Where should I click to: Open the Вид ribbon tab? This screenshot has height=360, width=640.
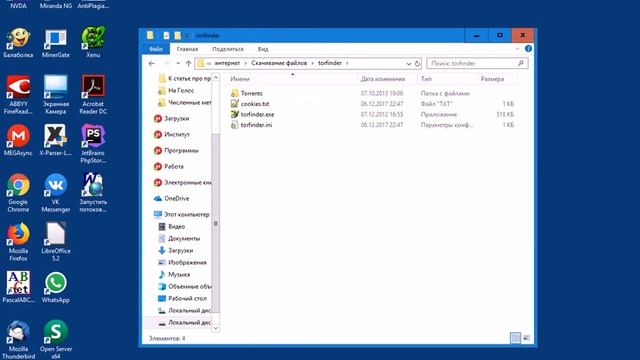click(x=263, y=49)
